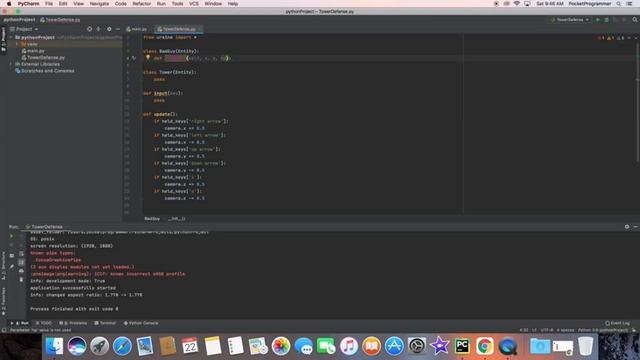The image size is (640, 360).
Task: Open the File menu
Action: pyautogui.click(x=49, y=4)
